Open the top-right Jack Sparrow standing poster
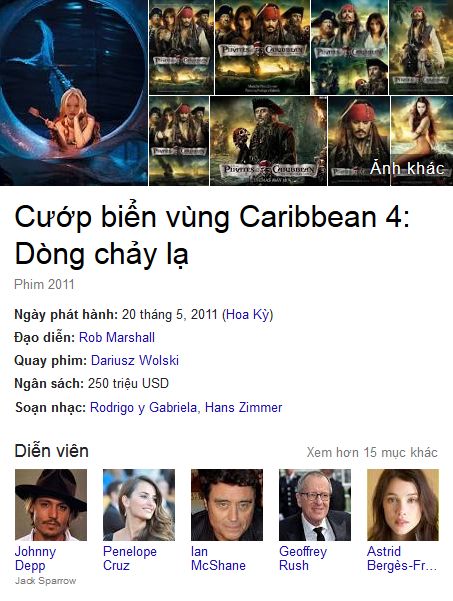Image resolution: width=453 pixels, height=601 pixels. [421, 47]
